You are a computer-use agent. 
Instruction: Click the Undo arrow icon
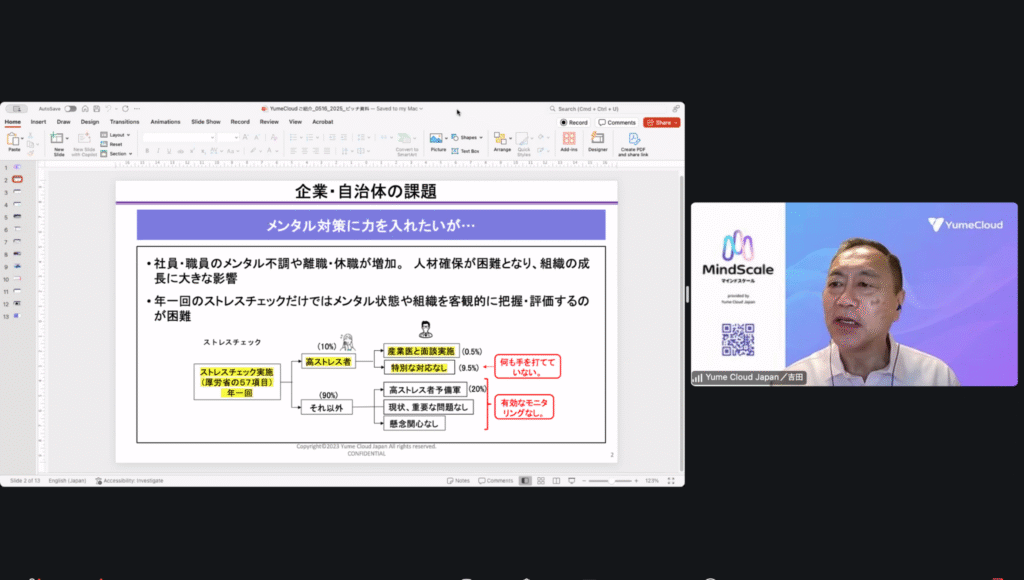[x=108, y=109]
